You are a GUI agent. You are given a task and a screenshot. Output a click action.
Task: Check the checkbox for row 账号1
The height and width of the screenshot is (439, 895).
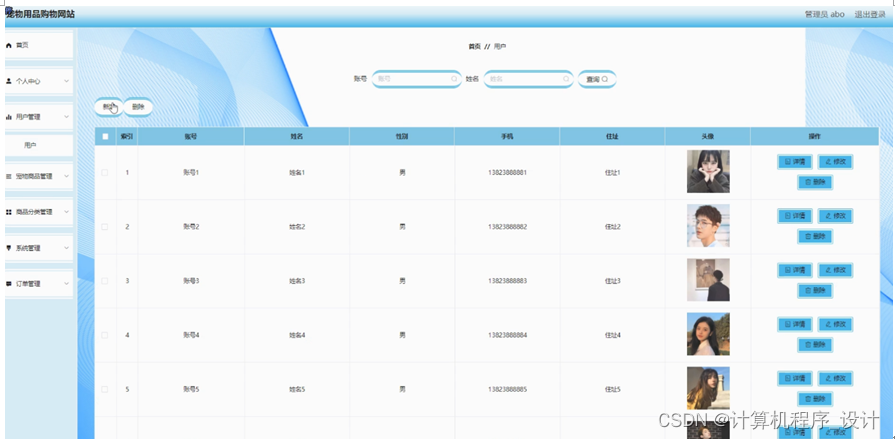click(x=104, y=172)
